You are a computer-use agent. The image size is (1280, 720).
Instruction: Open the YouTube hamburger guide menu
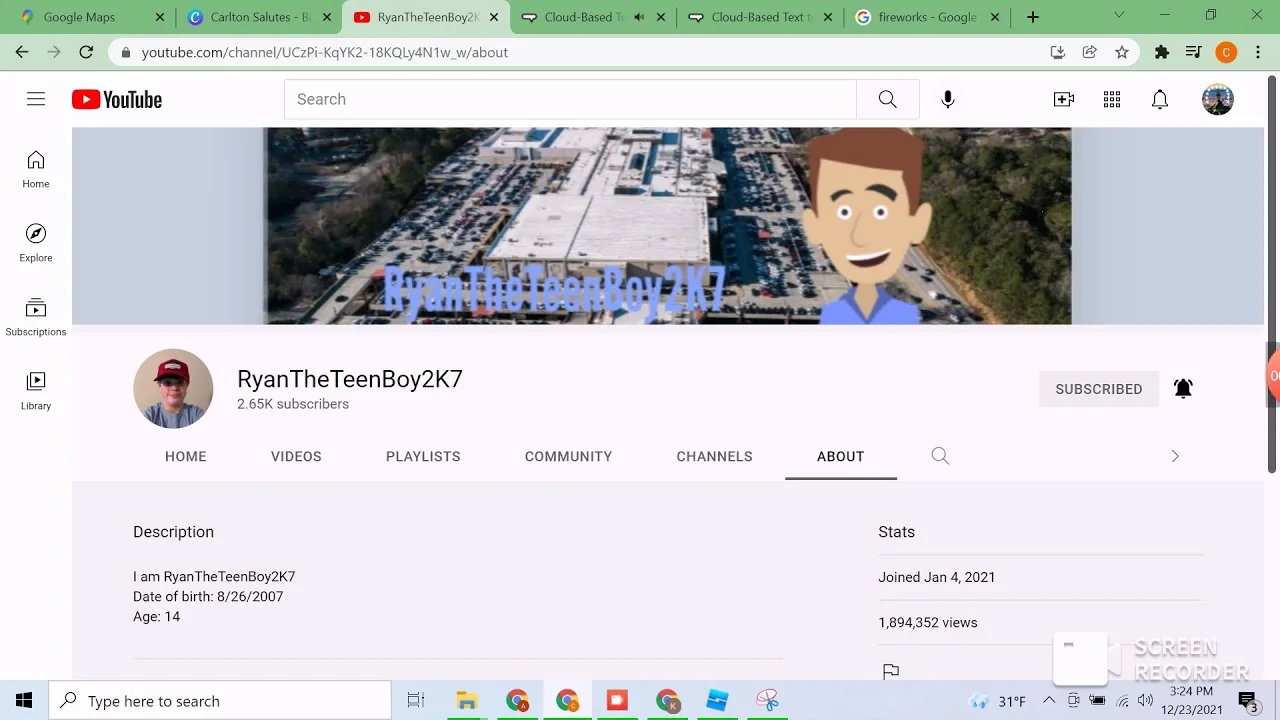coord(36,99)
